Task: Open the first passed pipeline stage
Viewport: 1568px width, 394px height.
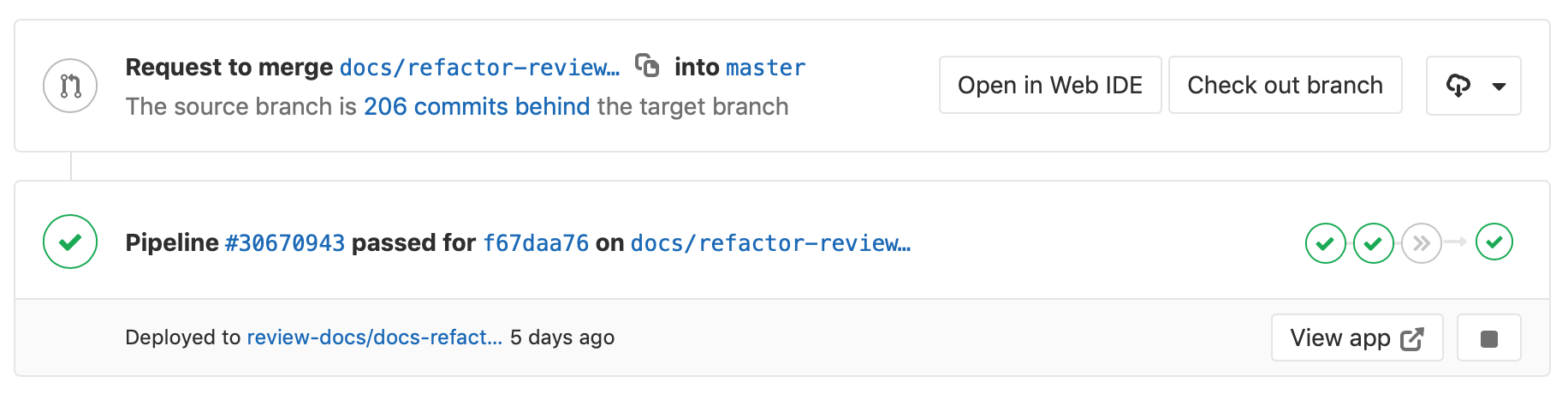Action: tap(1325, 243)
